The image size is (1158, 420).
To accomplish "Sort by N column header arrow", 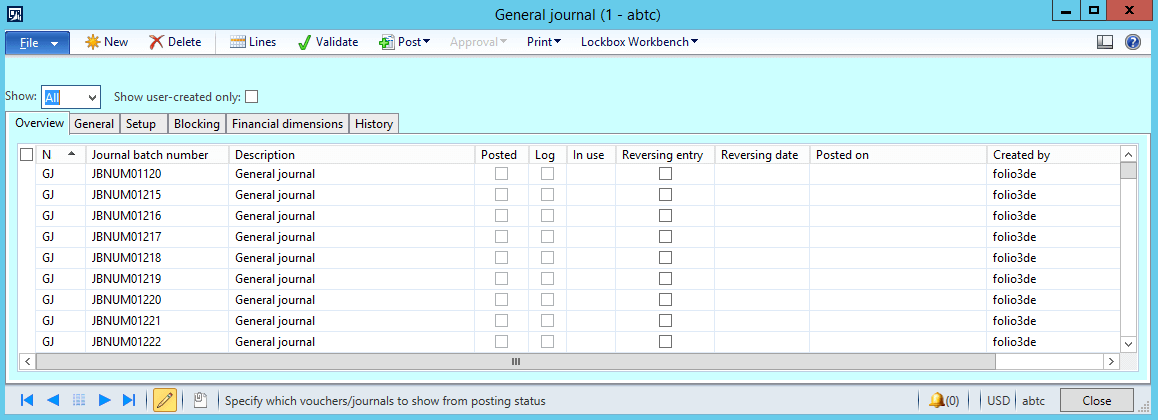I will coord(71,154).
